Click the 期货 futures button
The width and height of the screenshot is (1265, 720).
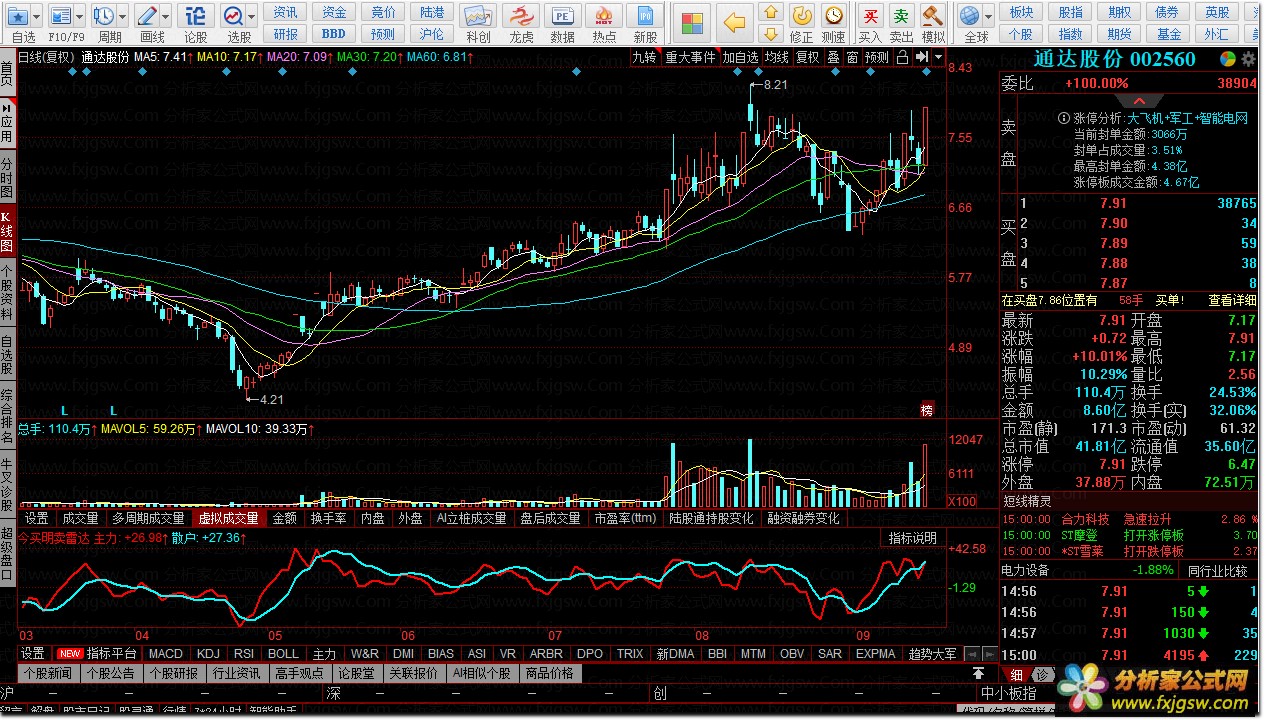point(1120,35)
